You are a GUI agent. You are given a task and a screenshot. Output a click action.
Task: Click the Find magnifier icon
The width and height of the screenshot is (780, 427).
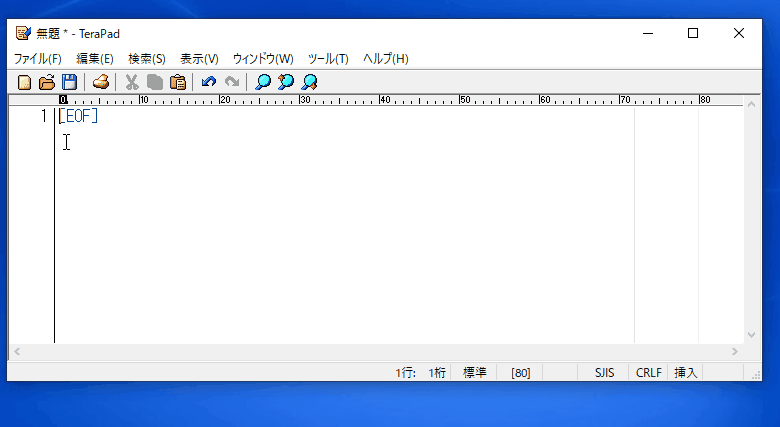point(263,82)
